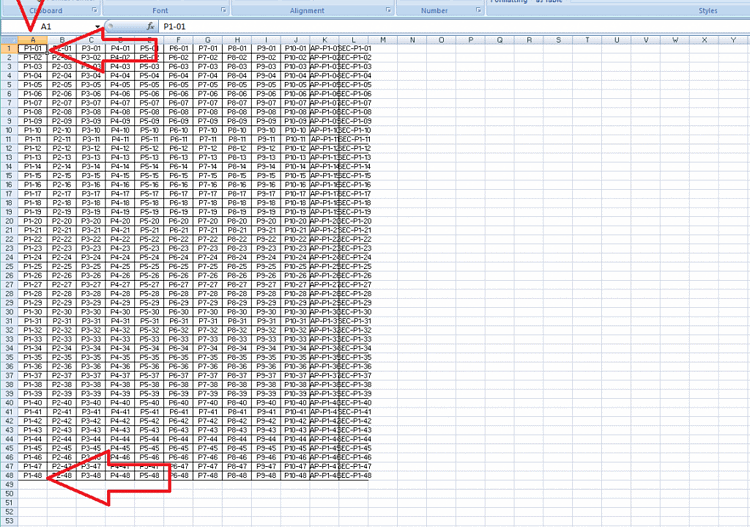Viewport: 750px width, 527px height.
Task: Click the fx Insert Function icon
Action: (x=151, y=26)
